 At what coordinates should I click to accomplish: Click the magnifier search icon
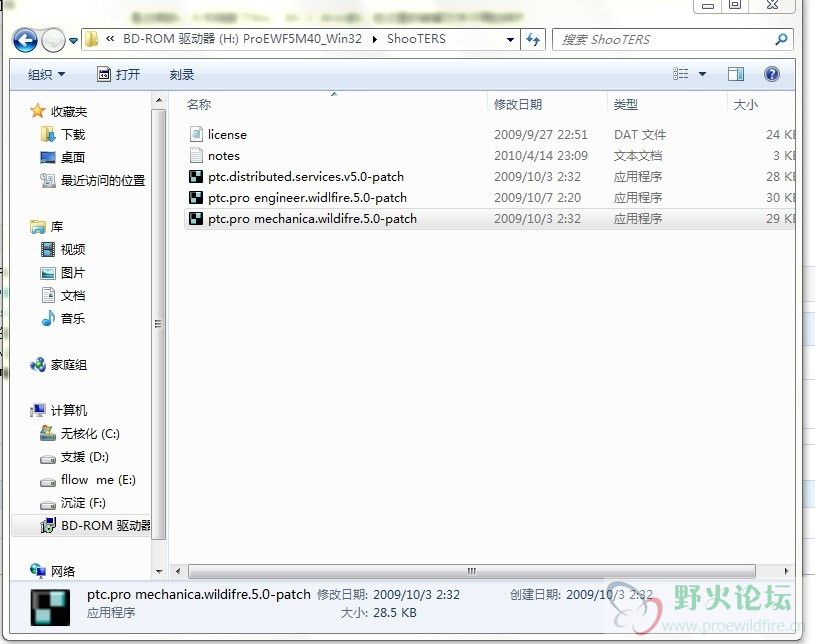coord(781,40)
